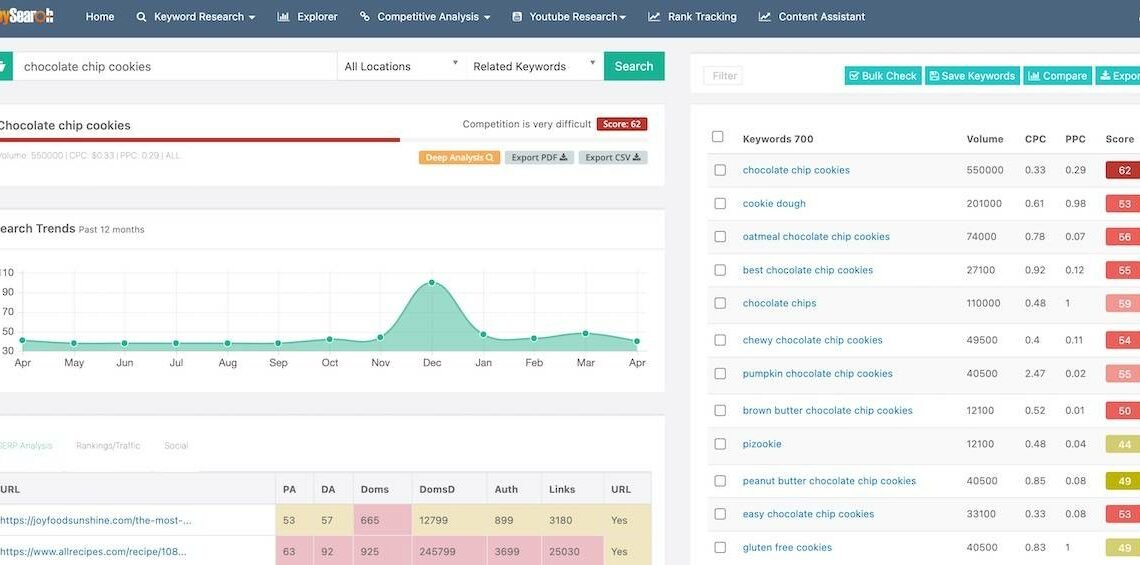Open the allrecipes.com result URL
The image size is (1140, 565).
point(93,552)
